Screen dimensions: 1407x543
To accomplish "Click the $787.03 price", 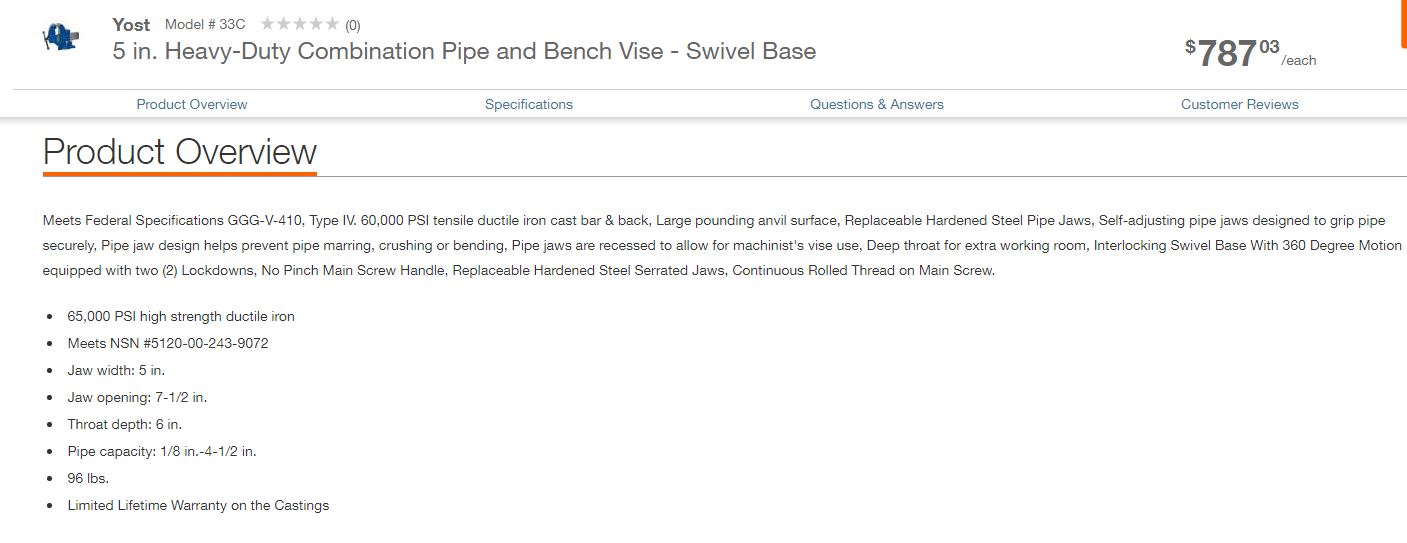I will 1238,53.
